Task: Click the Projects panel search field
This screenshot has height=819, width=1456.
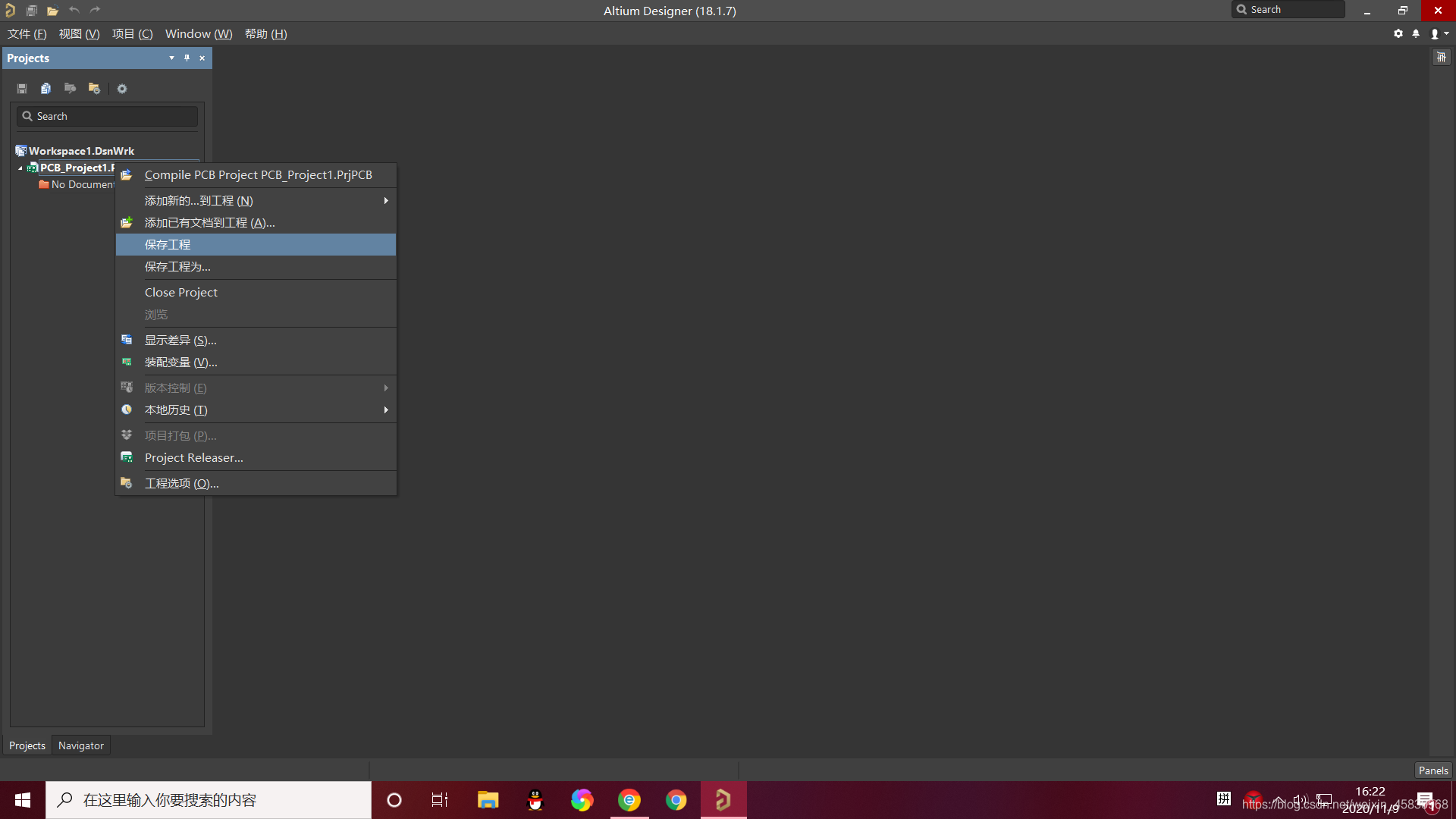Action: 107,116
